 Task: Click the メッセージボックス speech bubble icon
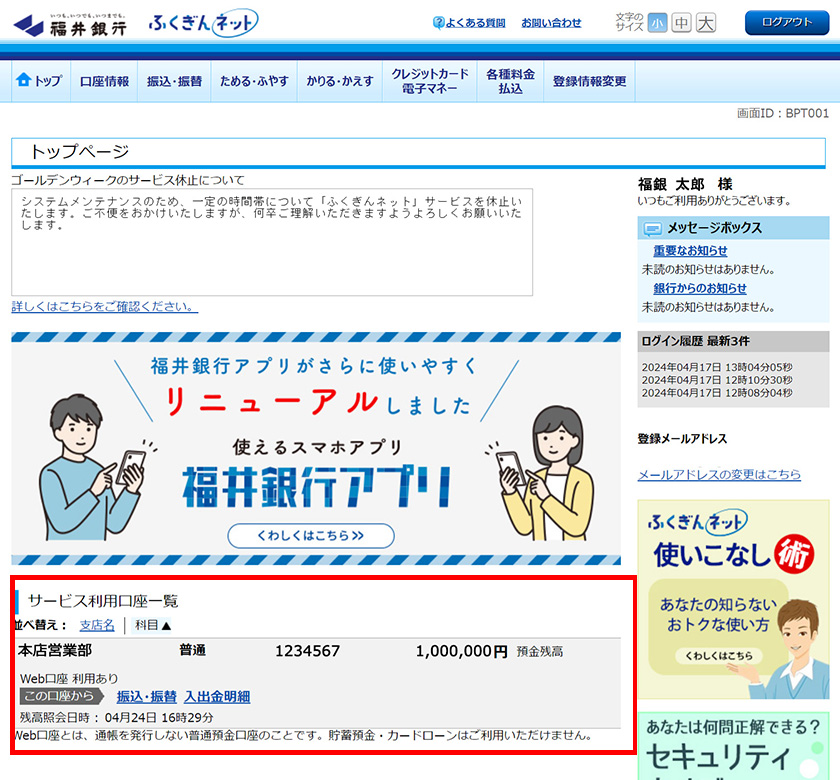[x=652, y=229]
